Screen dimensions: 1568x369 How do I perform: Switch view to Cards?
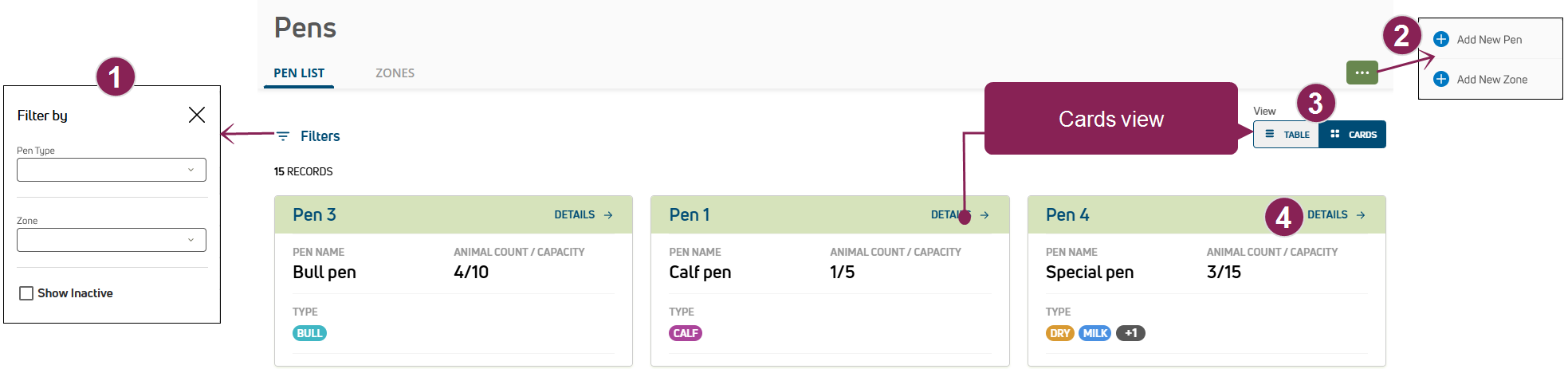tap(1353, 135)
